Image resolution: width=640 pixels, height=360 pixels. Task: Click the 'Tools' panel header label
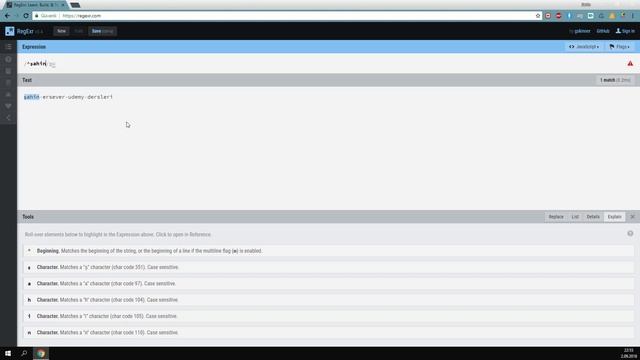(28, 217)
